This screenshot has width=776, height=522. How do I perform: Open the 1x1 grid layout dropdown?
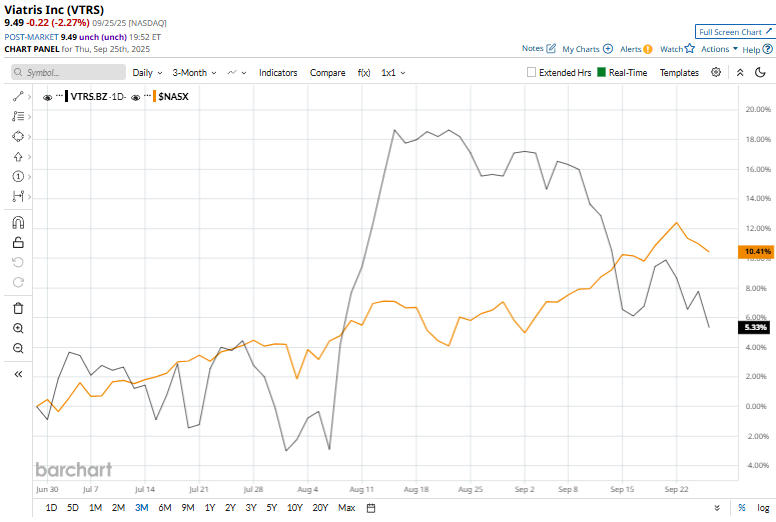point(393,73)
